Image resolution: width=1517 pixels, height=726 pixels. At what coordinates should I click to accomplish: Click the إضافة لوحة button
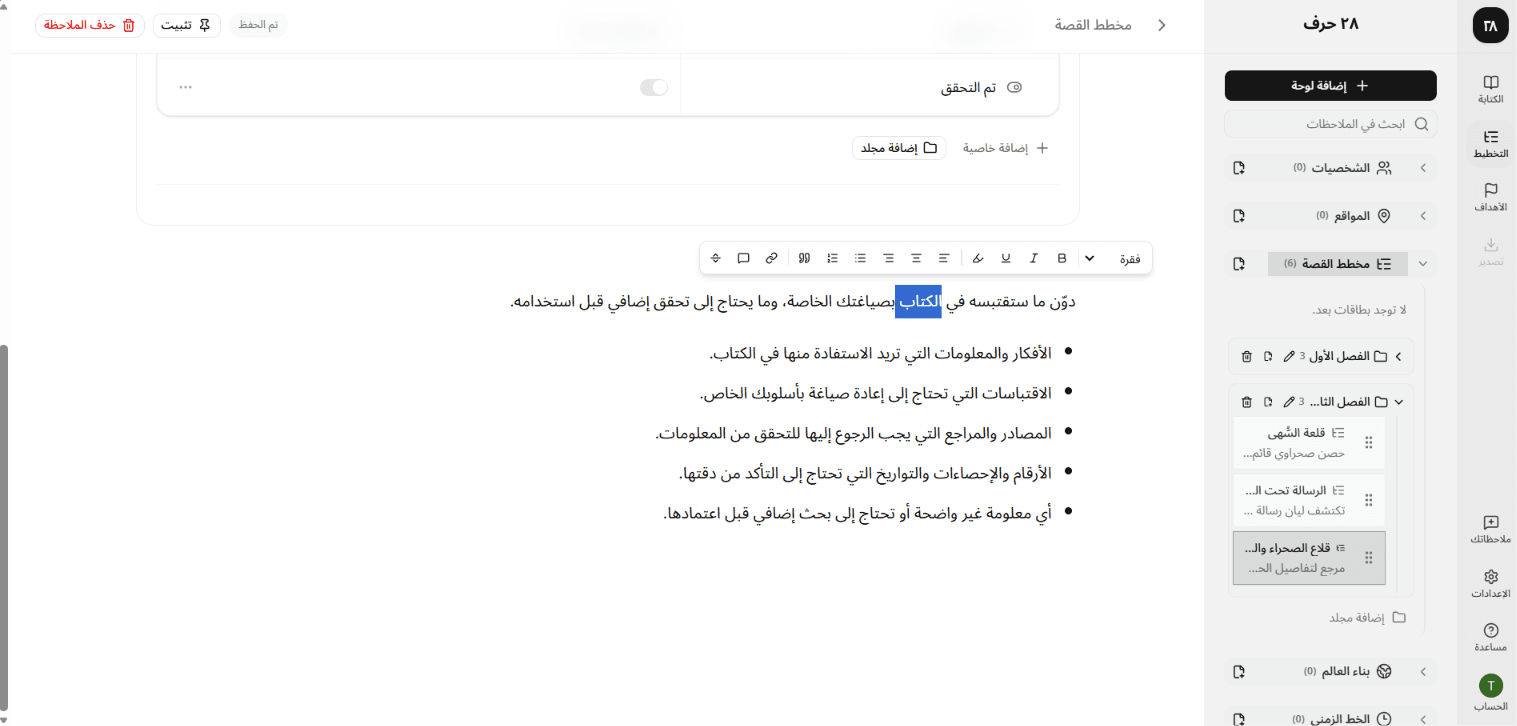tap(1331, 86)
